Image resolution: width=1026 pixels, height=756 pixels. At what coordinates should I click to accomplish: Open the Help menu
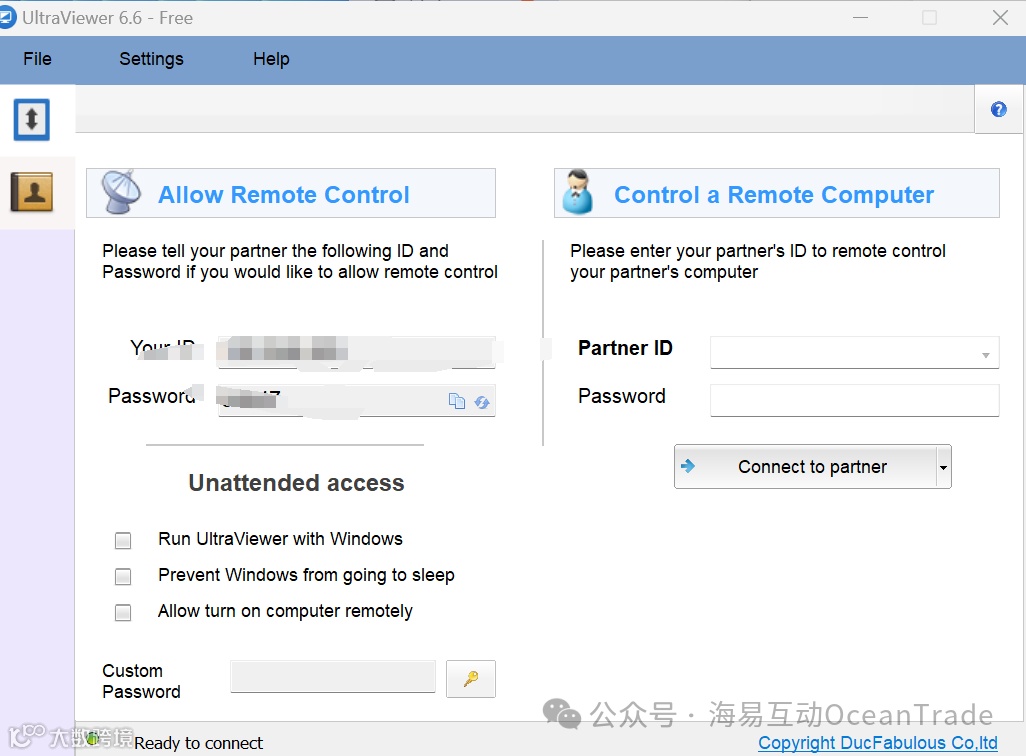(x=271, y=59)
